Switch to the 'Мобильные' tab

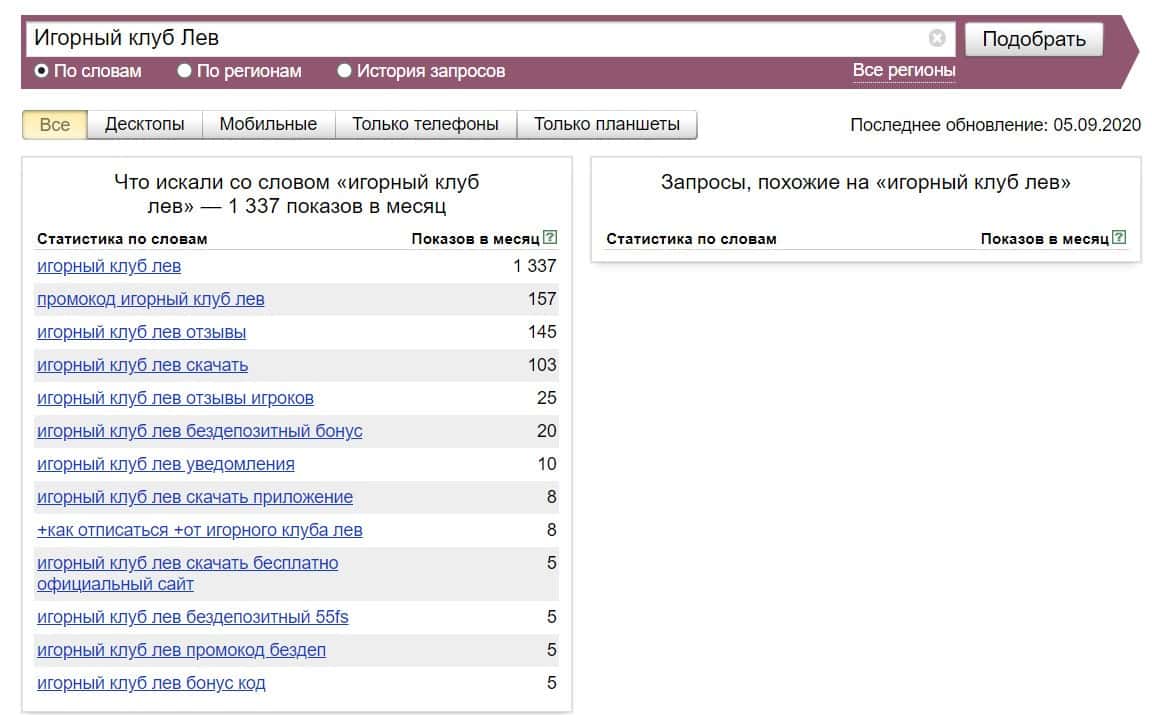268,125
